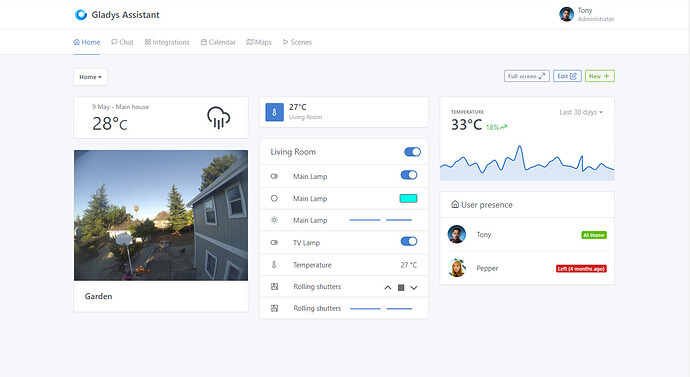Click the Garden camera image
Image resolution: width=690 pixels, height=377 pixels.
pyautogui.click(x=161, y=215)
